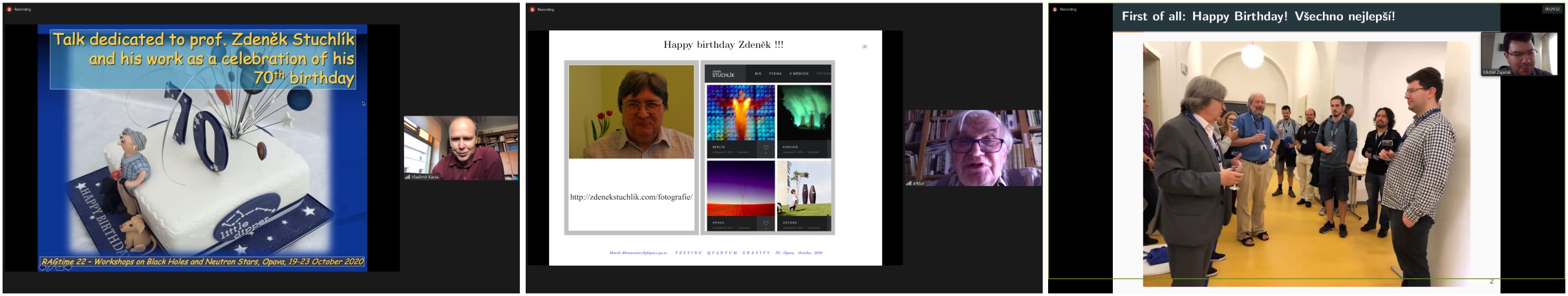Select the Michal Zajaček video thumbnail
This screenshot has height=296, width=1568.
pyautogui.click(x=1519, y=53)
